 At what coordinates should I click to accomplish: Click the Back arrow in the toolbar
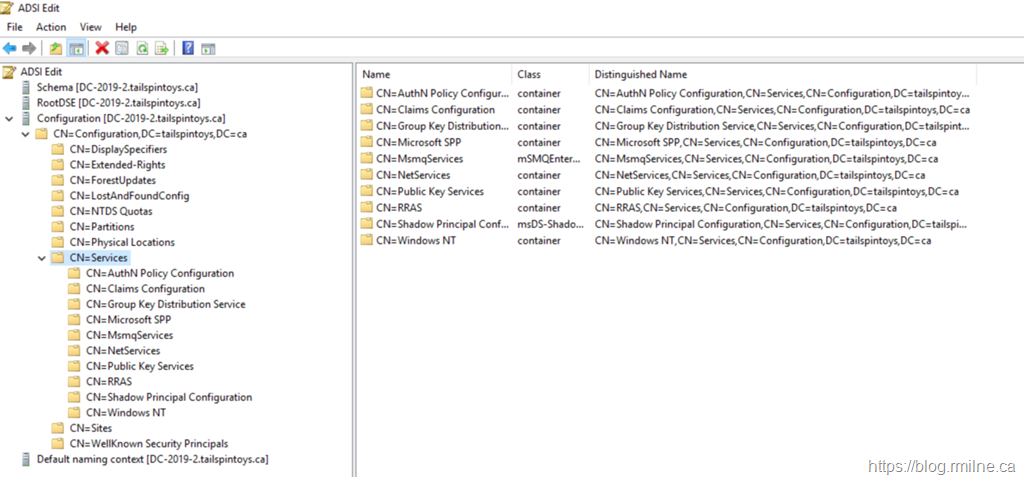pyautogui.click(x=10, y=48)
